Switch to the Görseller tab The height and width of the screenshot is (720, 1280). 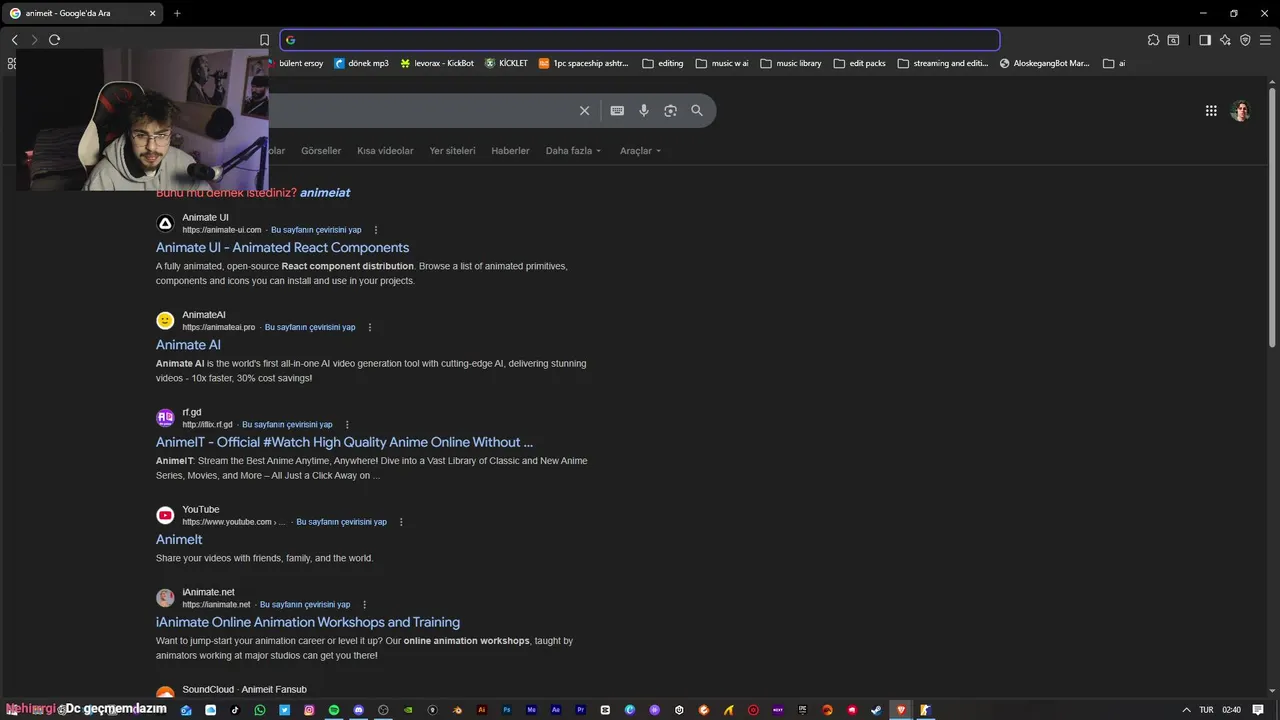tap(321, 151)
